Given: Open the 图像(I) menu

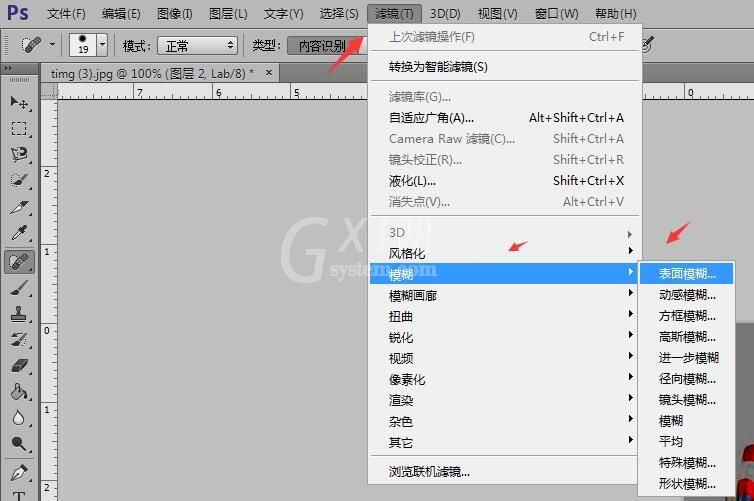Looking at the screenshot, I should (x=175, y=13).
